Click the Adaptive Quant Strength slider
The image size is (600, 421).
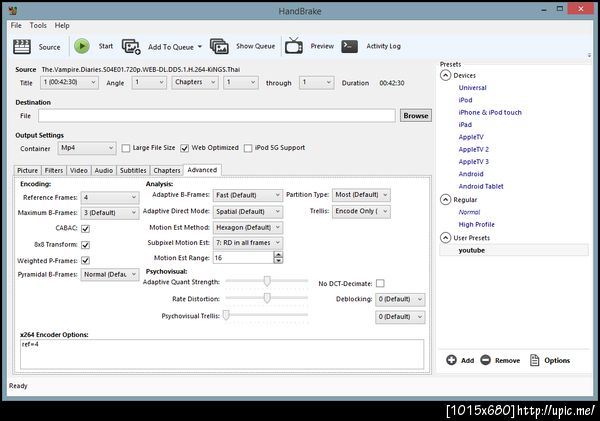(267, 281)
